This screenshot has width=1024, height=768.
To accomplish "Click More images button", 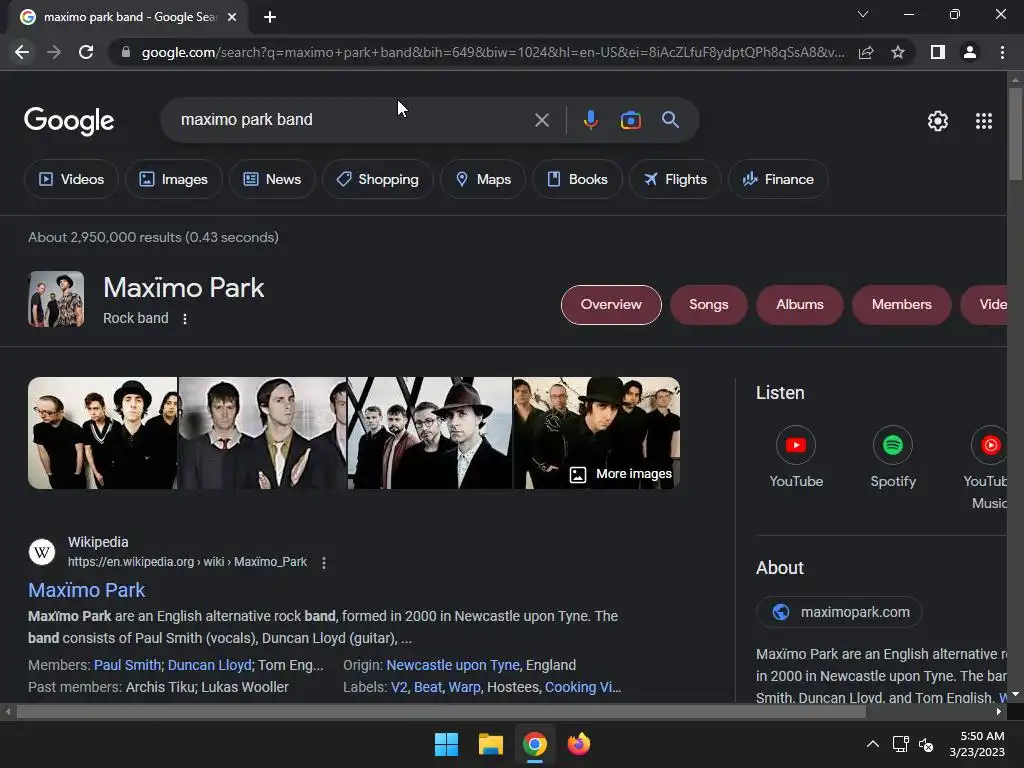I will (x=620, y=474).
